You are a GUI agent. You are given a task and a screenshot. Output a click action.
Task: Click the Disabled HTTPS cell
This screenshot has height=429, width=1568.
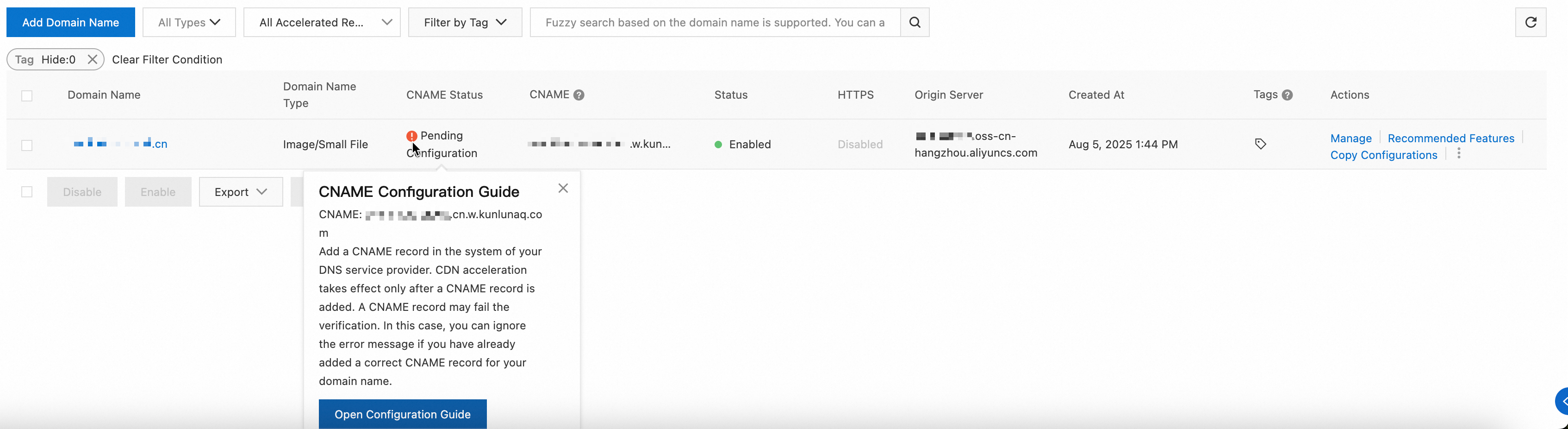(x=860, y=145)
